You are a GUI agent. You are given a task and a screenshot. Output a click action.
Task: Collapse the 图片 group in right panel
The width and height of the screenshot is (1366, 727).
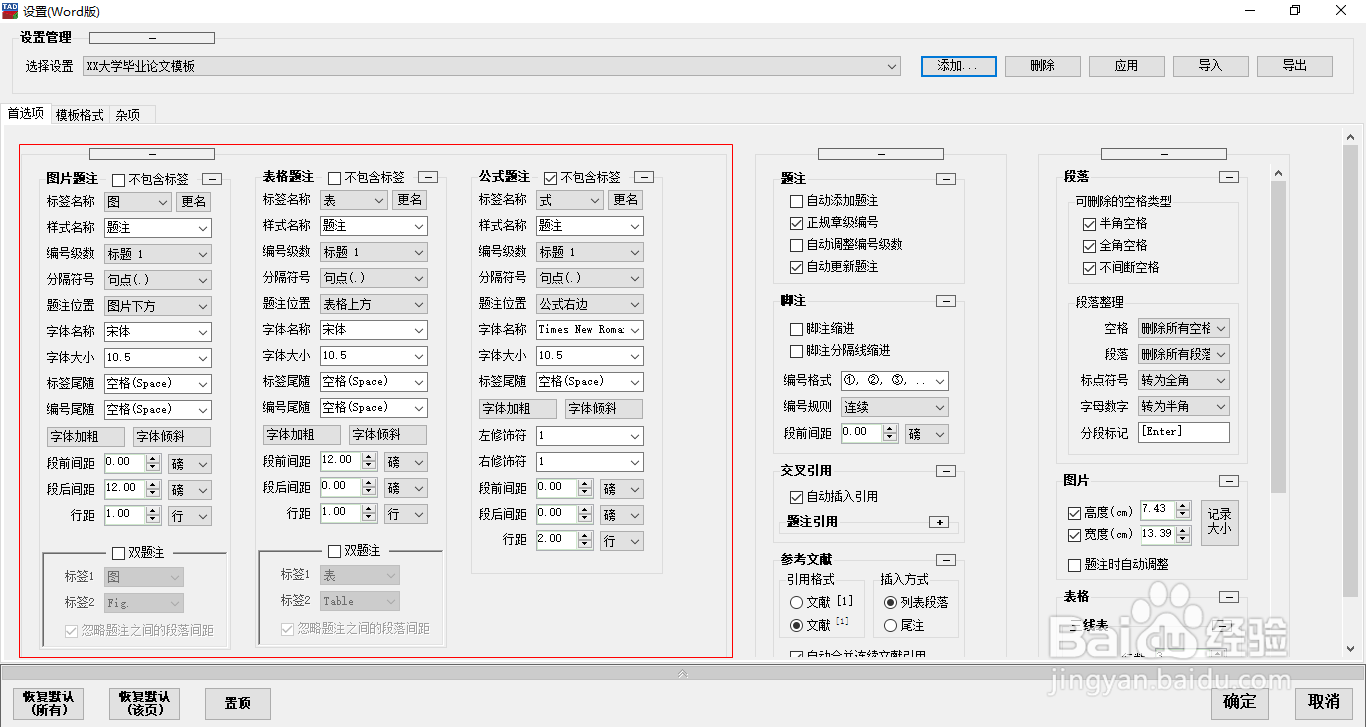click(1229, 481)
